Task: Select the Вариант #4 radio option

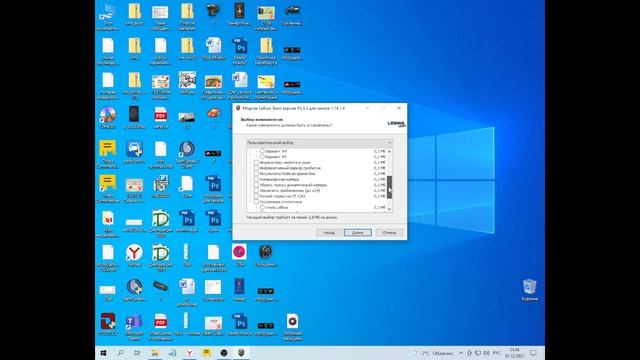Action: pyautogui.click(x=262, y=151)
